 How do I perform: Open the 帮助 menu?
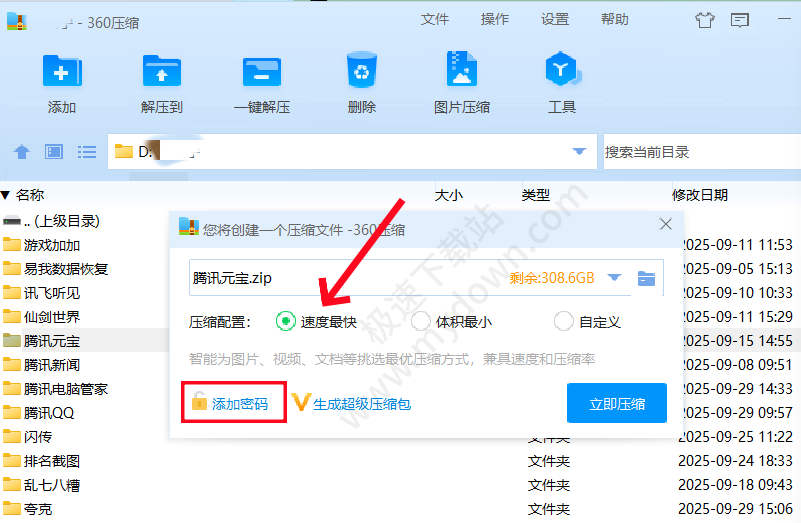click(615, 19)
